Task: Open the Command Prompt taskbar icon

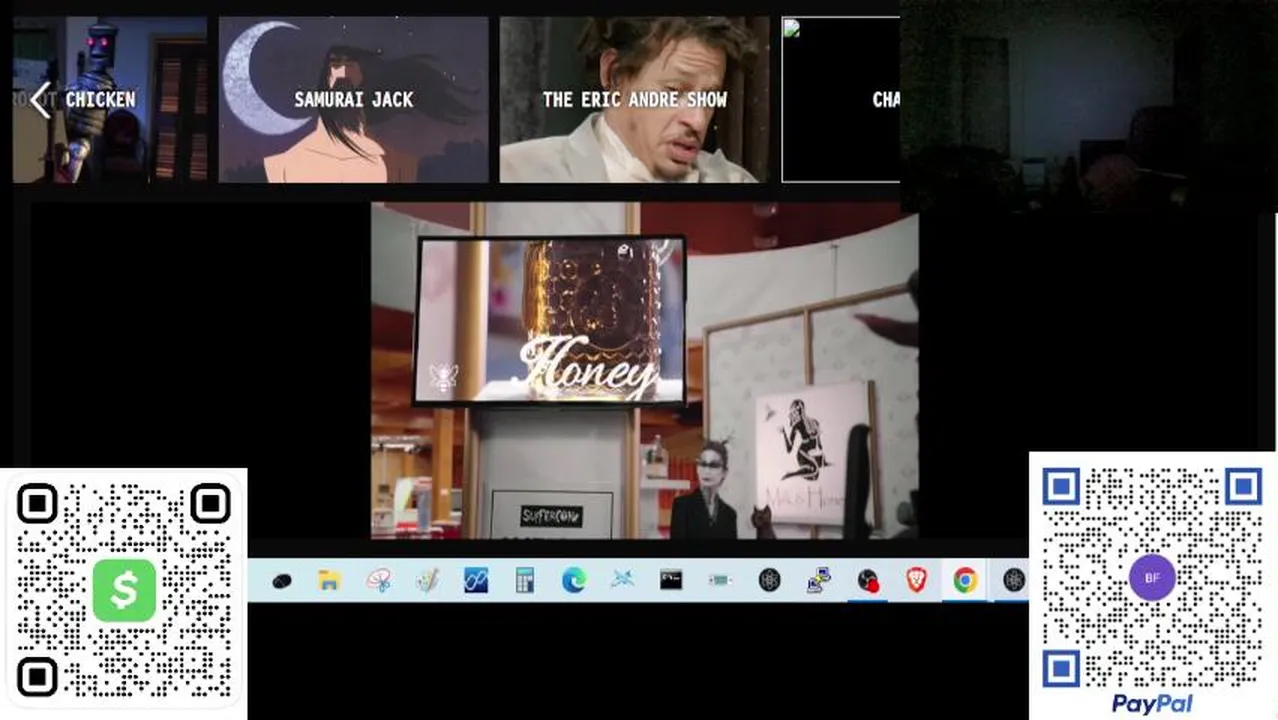Action: coord(671,580)
